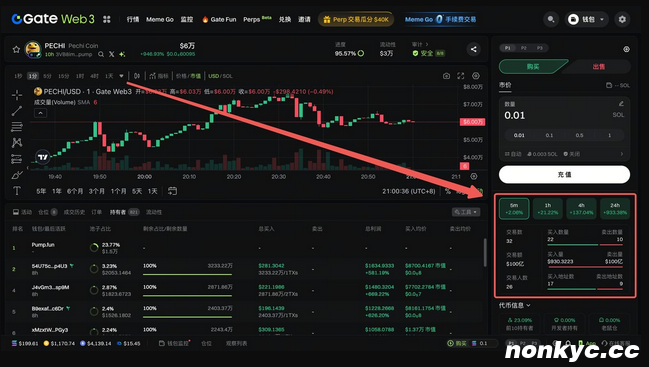649x367 pixels.
Task: Click the 54U75c holder remaining bar
Action: (187, 274)
